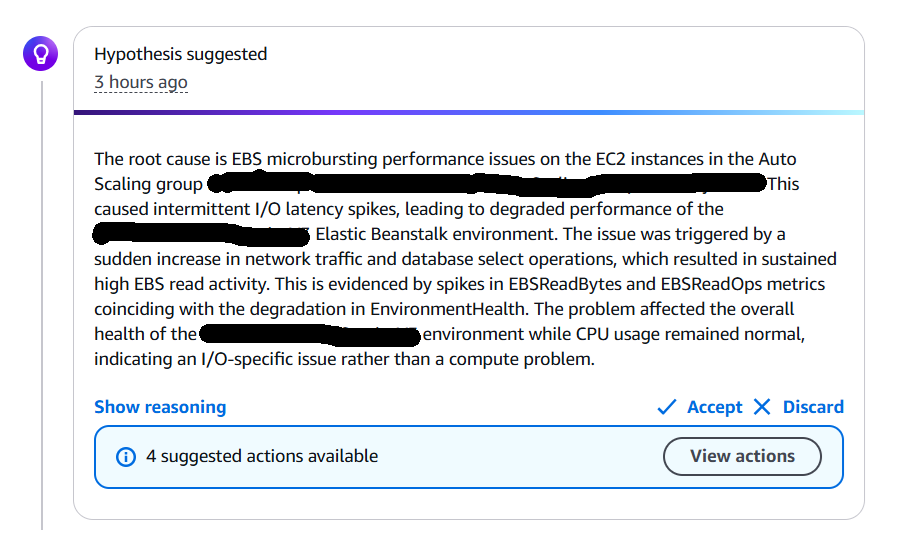Click the info icon beside suggested actions
The height and width of the screenshot is (549, 918).
125,457
